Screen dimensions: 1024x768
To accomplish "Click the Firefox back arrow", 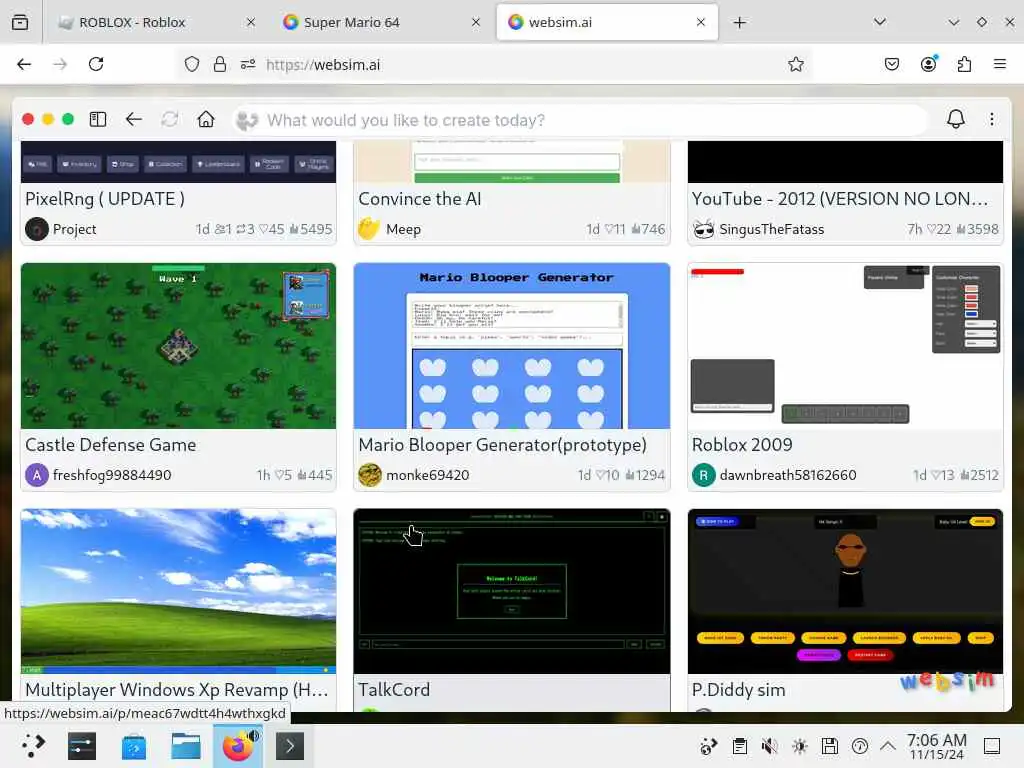I will click(24, 64).
